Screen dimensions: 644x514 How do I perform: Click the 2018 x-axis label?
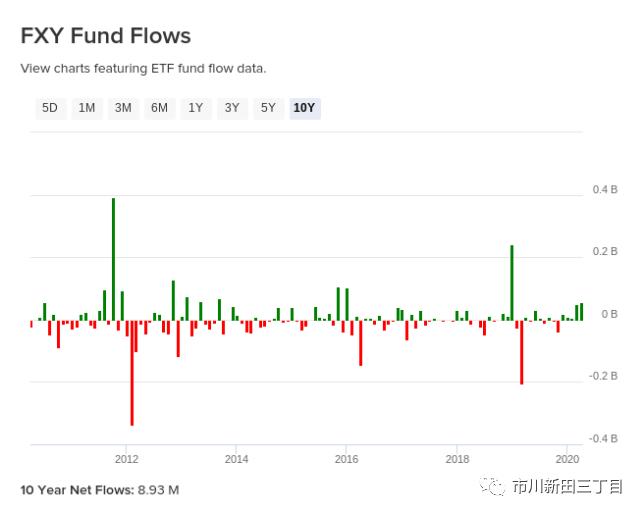click(457, 460)
